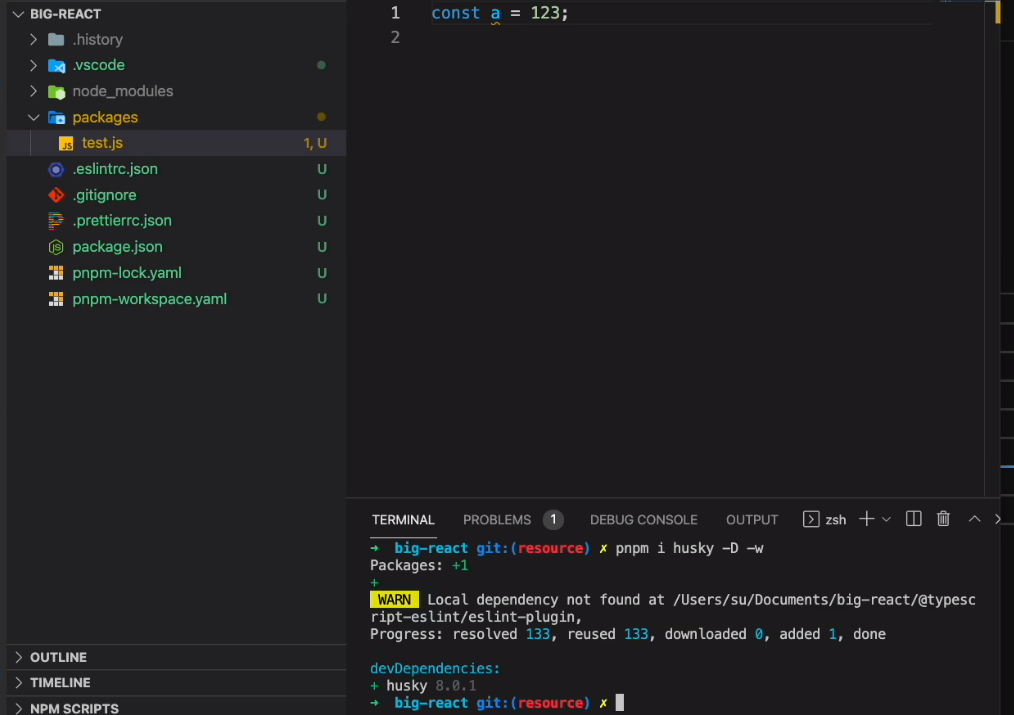Click the node_modules folder icon
Viewport: 1014px width, 715px height.
tap(57, 92)
